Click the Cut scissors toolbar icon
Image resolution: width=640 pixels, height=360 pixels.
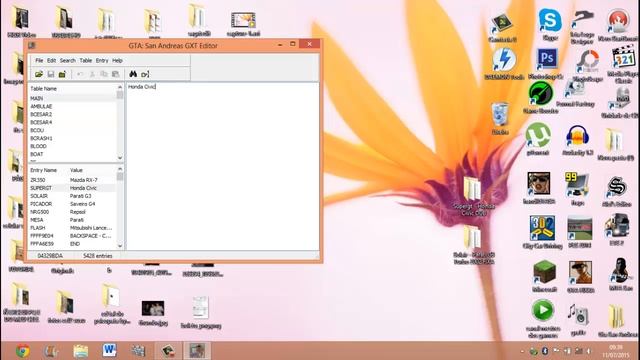[x=92, y=74]
